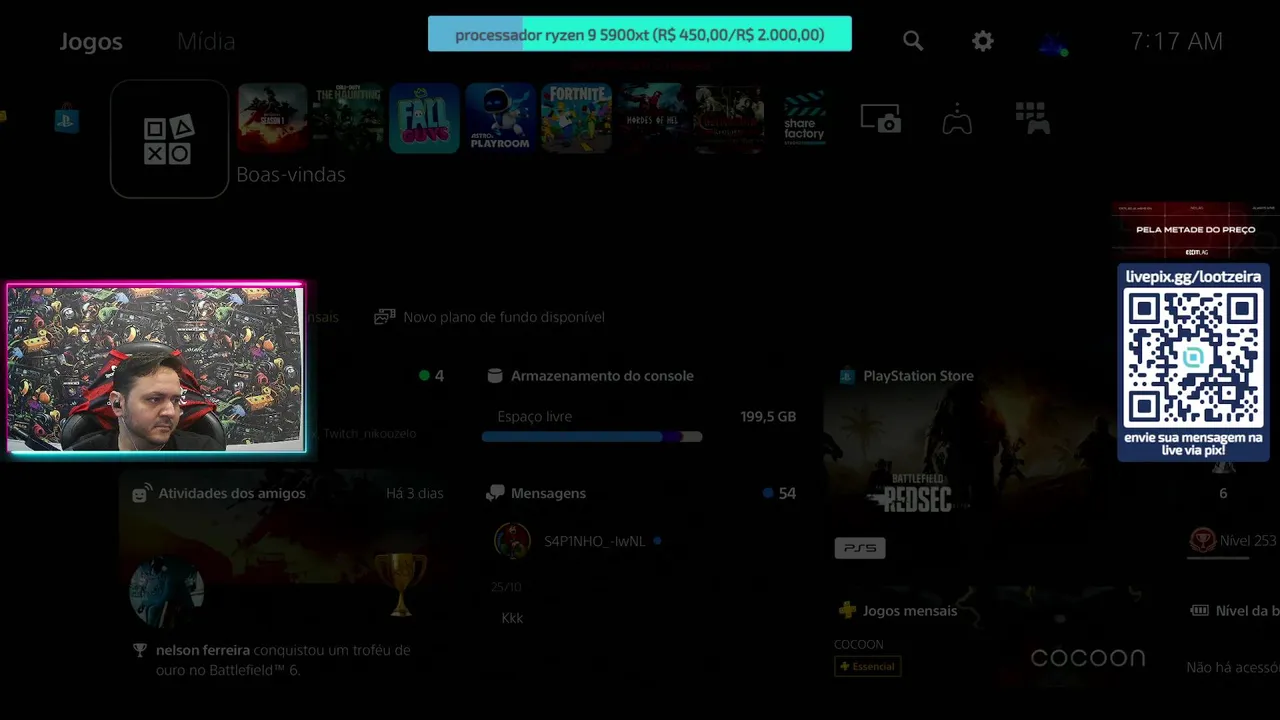Click the 54 unread messages count

tap(787, 493)
